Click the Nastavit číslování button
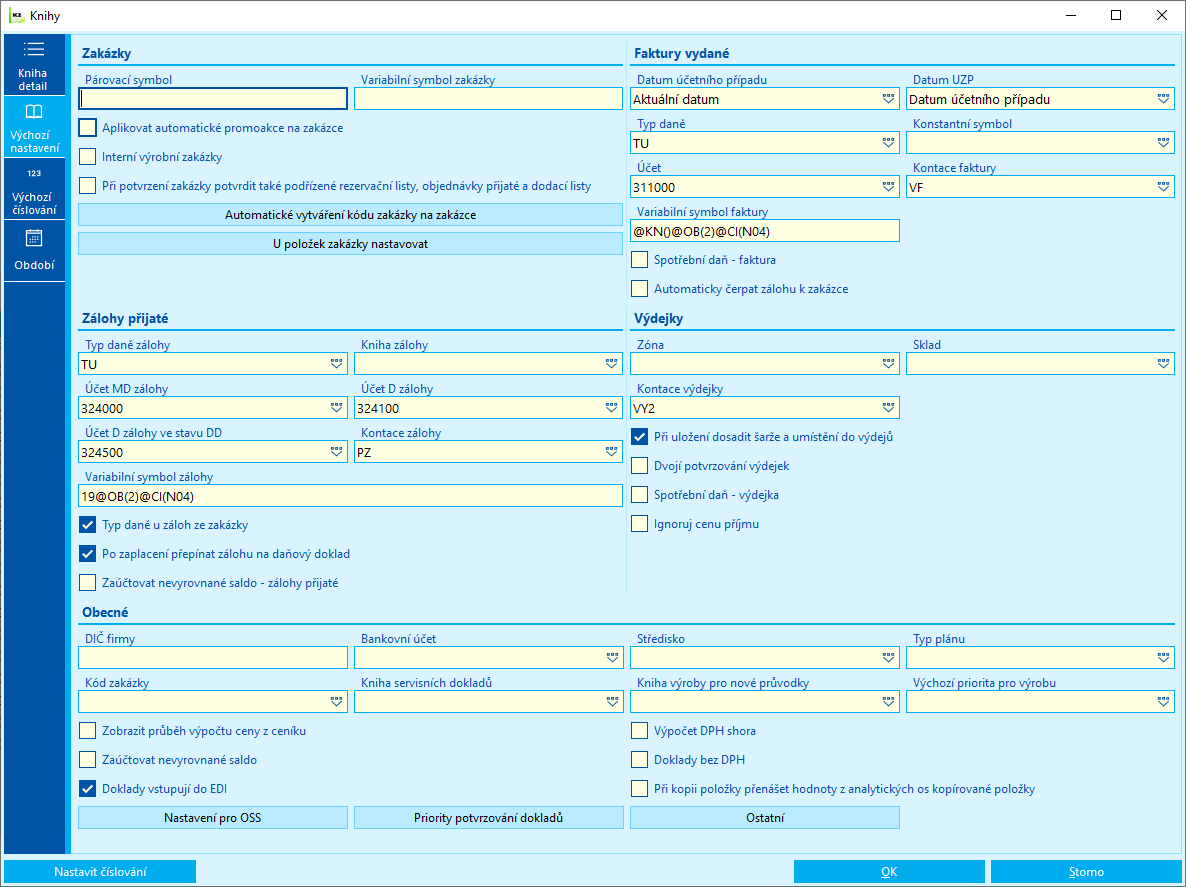The image size is (1186, 887). 100,872
